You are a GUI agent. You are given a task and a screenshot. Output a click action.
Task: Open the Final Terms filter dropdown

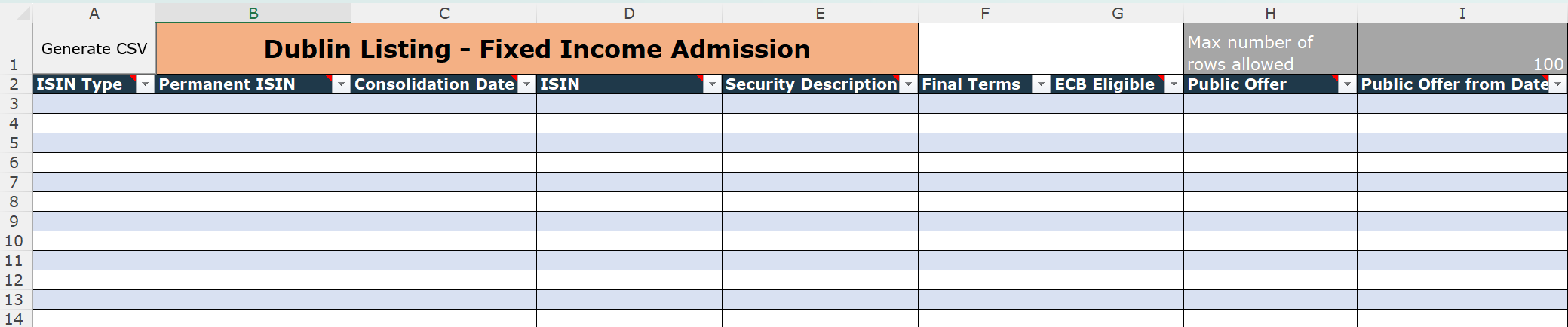click(x=1041, y=84)
